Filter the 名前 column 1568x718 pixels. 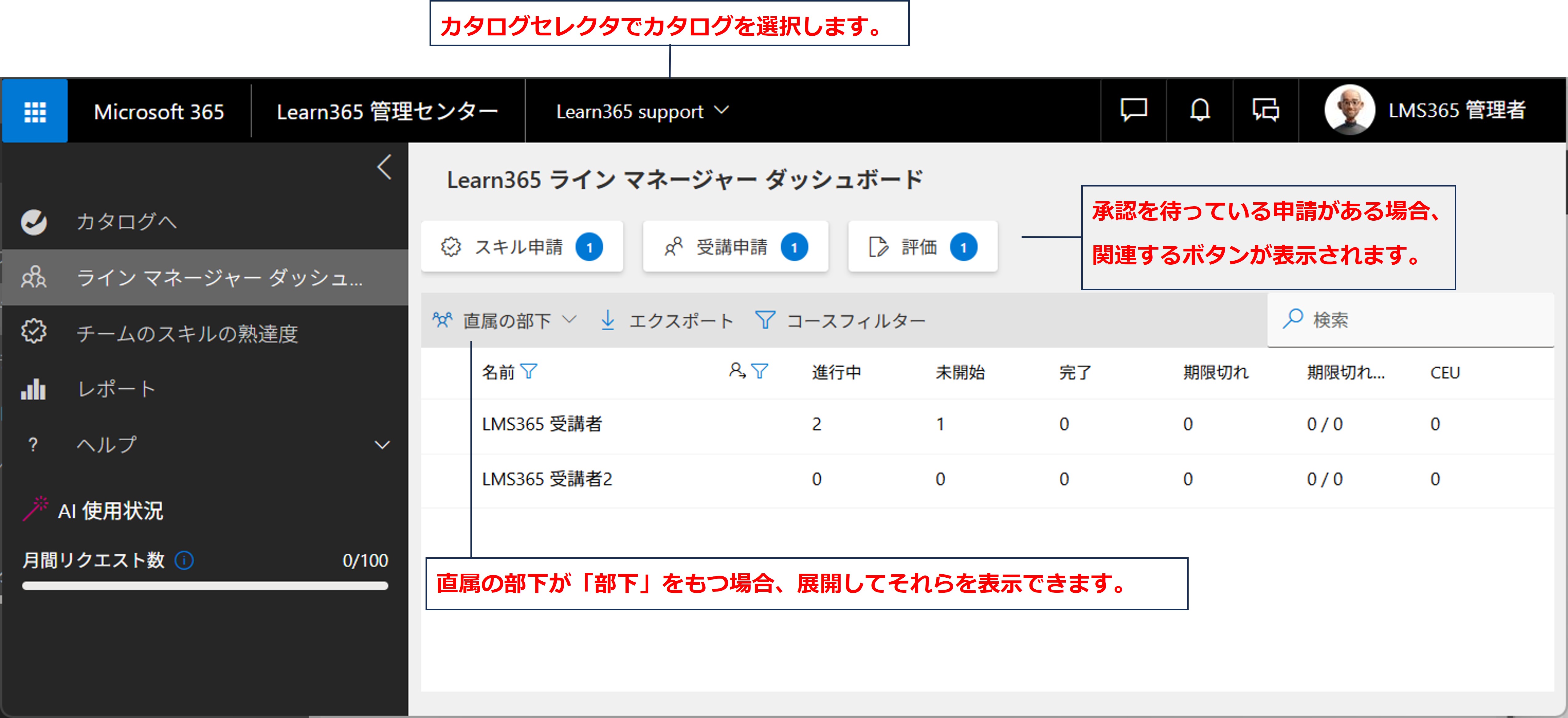point(529,371)
